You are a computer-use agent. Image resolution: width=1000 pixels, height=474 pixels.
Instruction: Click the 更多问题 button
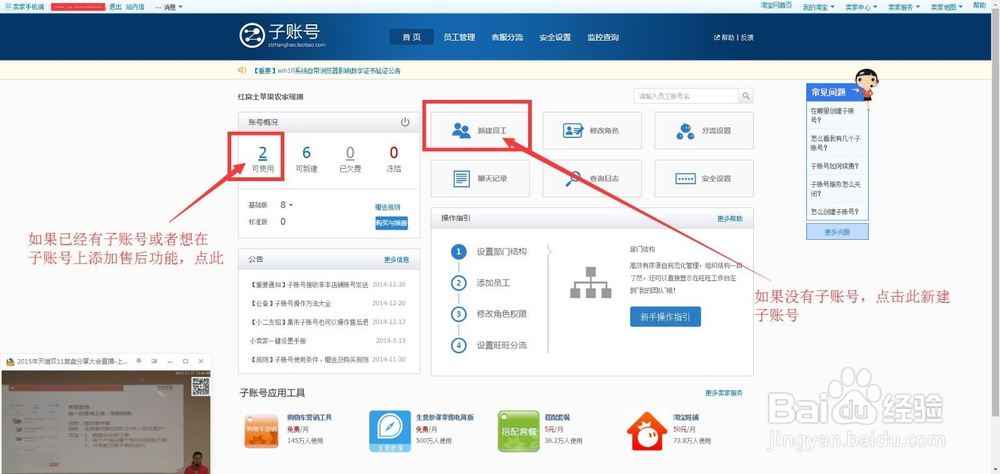837,232
